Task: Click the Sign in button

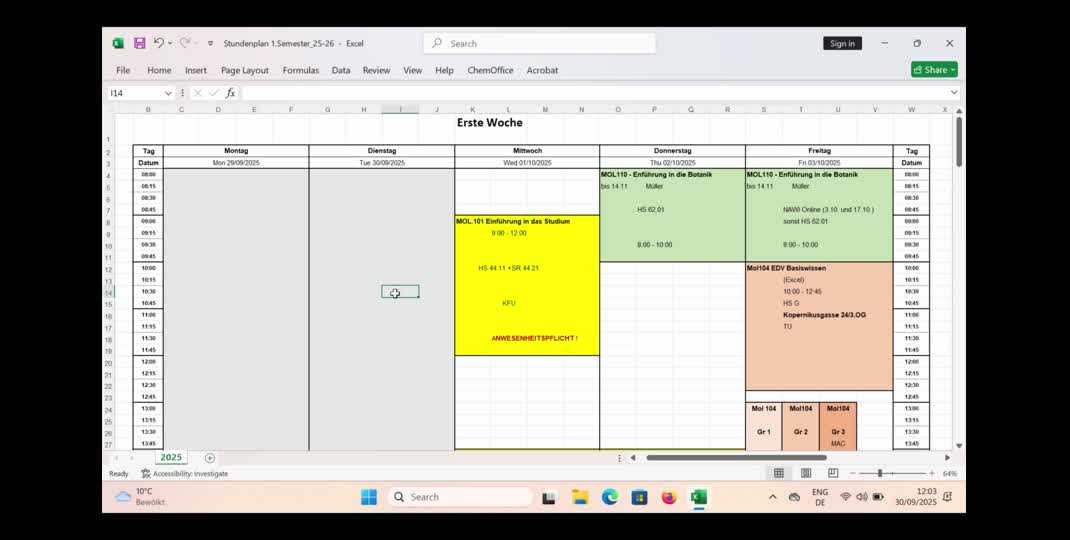Action: [x=842, y=43]
